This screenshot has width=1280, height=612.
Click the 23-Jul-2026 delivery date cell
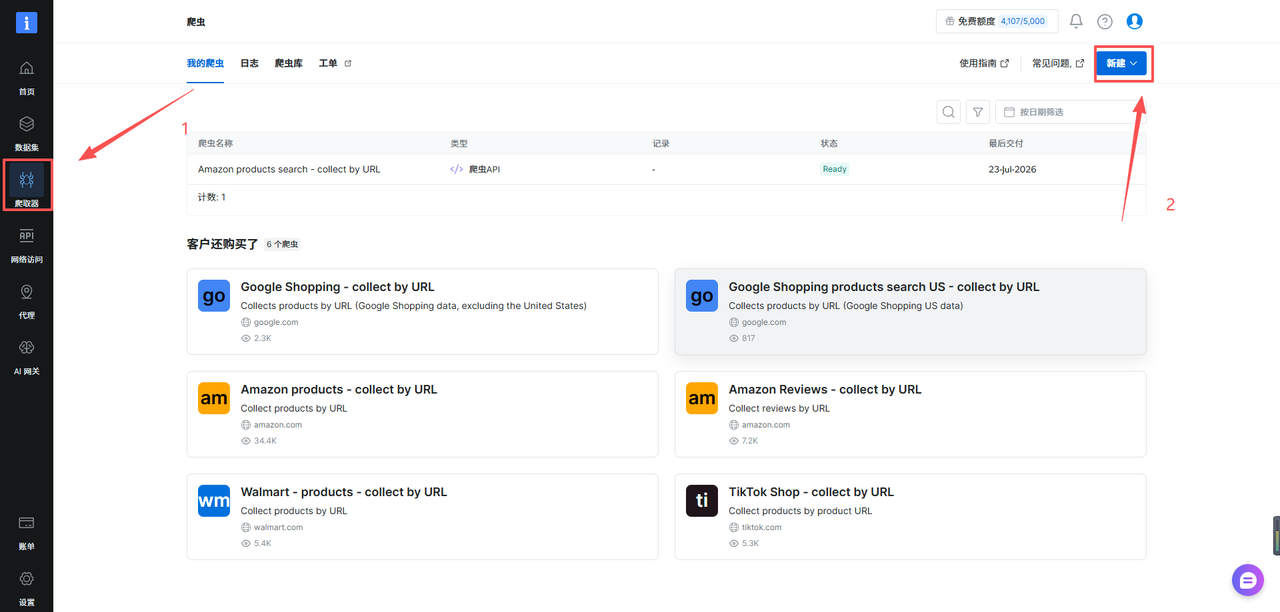(x=1012, y=169)
